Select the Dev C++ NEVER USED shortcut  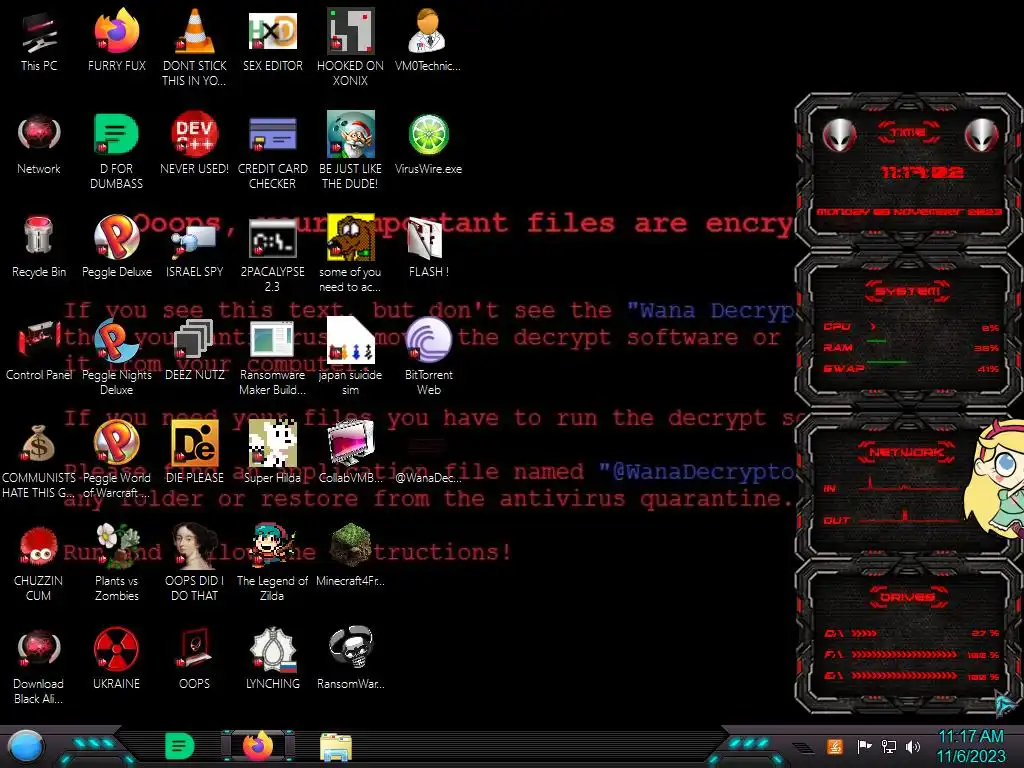tap(195, 134)
